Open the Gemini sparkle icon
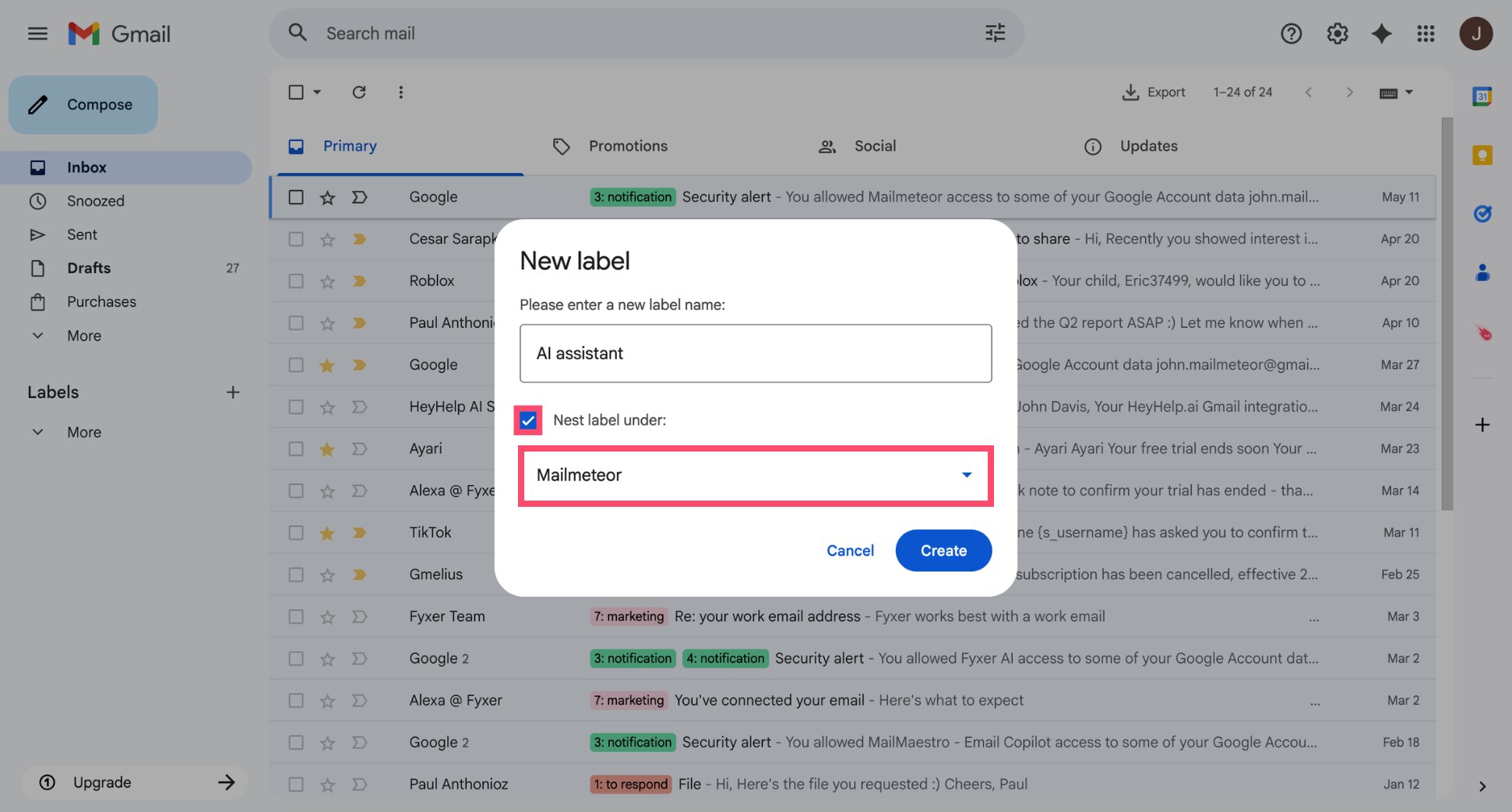 pos(1381,33)
